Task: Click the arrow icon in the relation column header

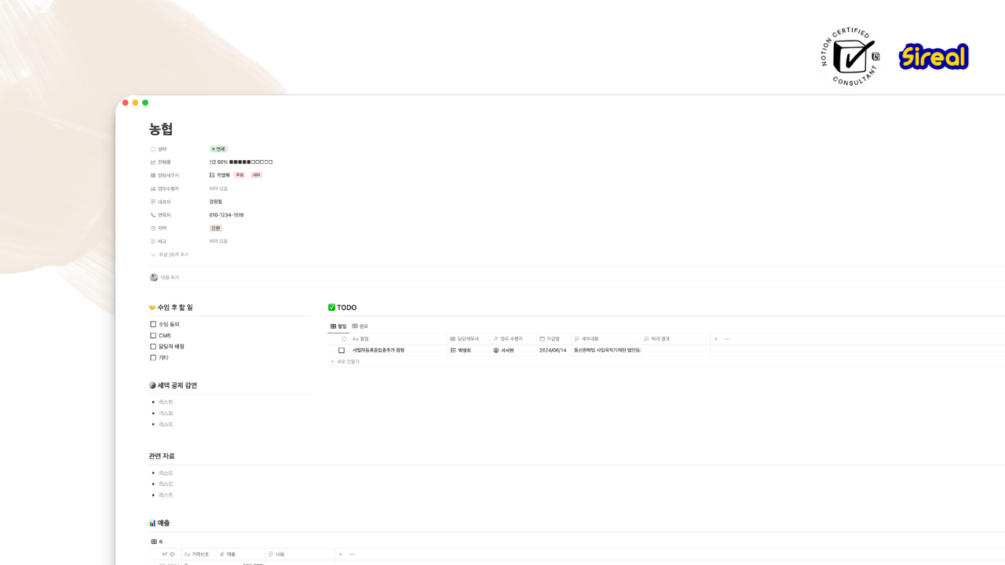Action: (495, 339)
